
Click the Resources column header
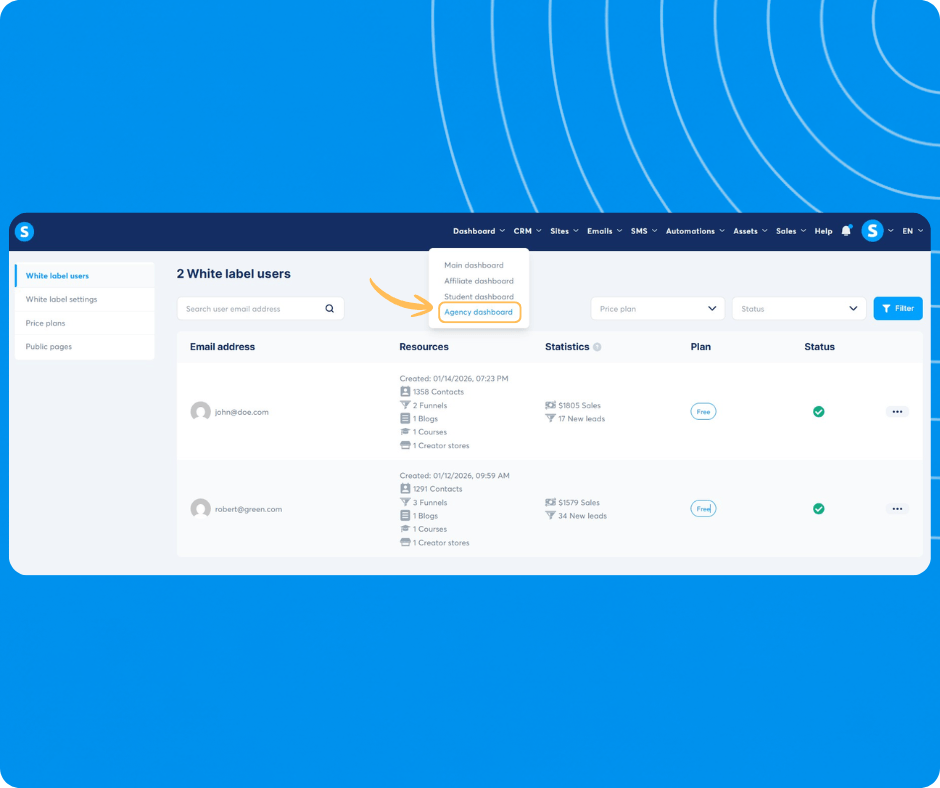pyautogui.click(x=424, y=347)
